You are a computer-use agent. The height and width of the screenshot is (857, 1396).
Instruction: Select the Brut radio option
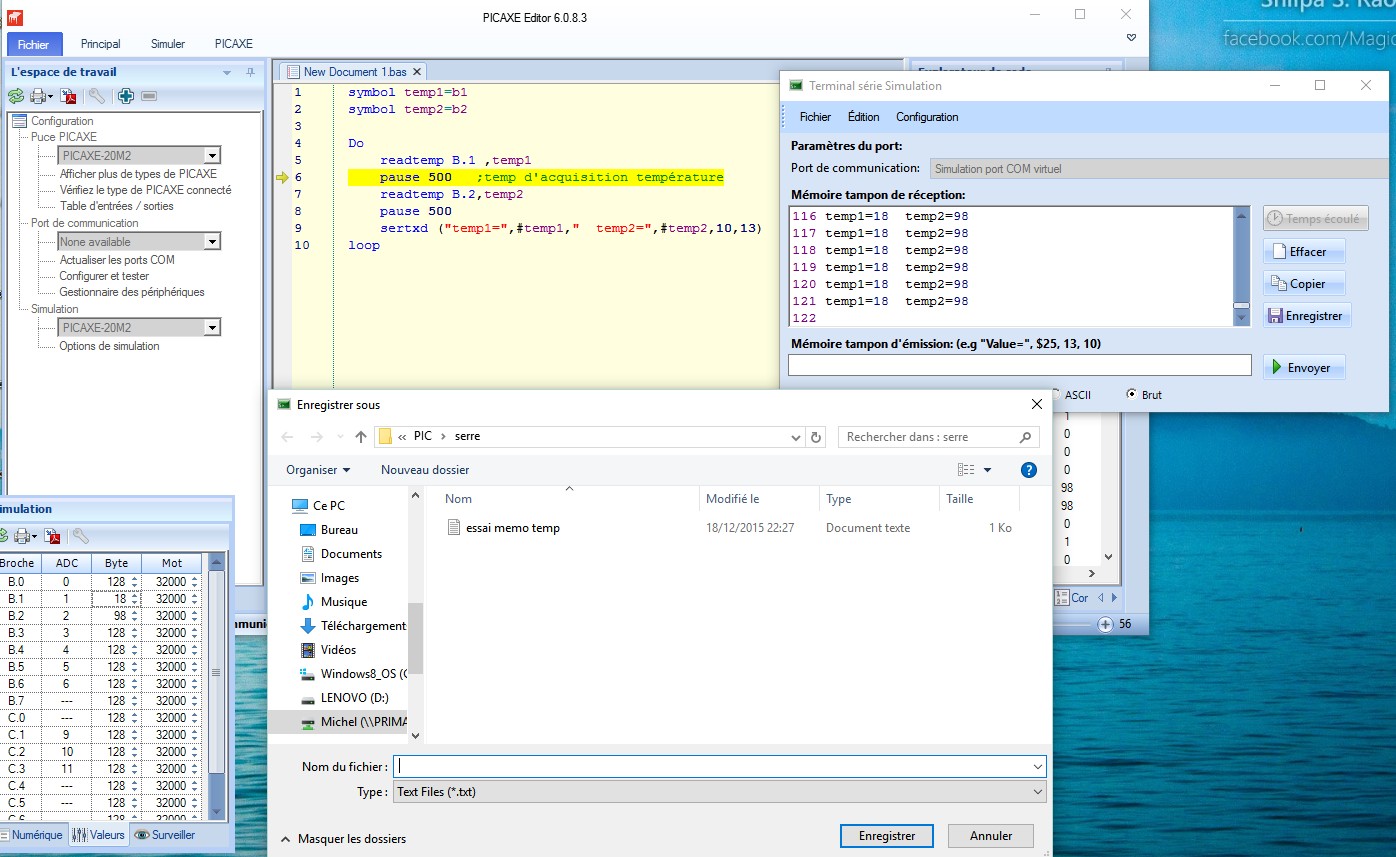tap(1131, 394)
